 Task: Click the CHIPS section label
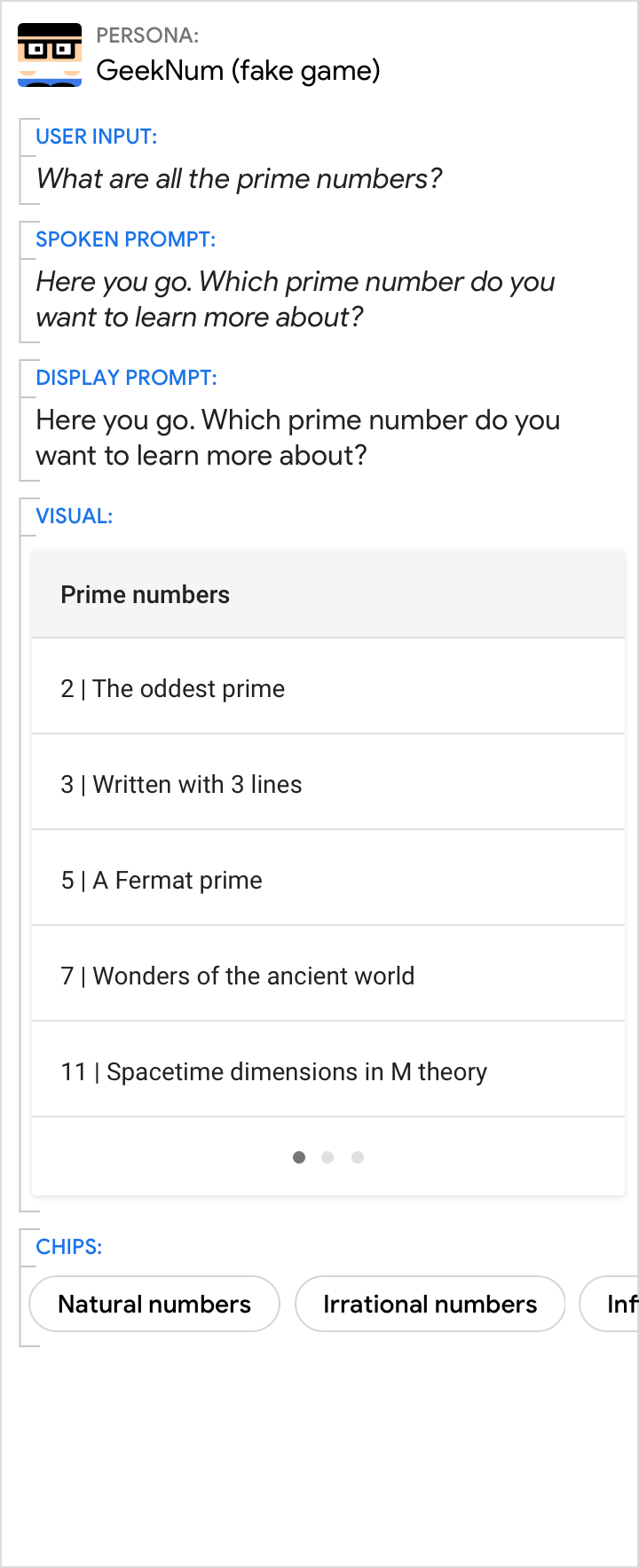click(69, 1247)
